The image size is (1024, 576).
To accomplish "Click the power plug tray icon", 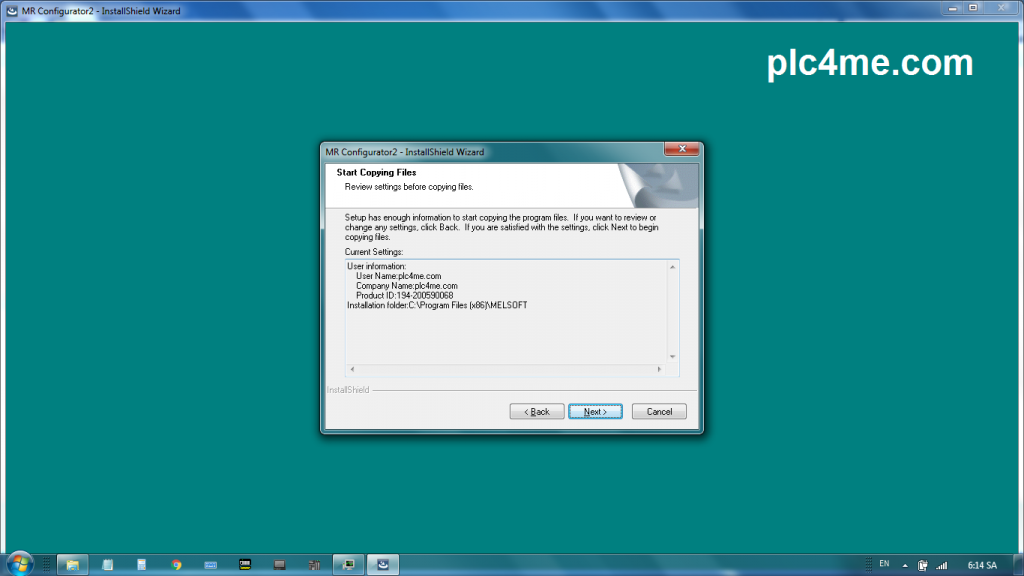I will point(923,565).
